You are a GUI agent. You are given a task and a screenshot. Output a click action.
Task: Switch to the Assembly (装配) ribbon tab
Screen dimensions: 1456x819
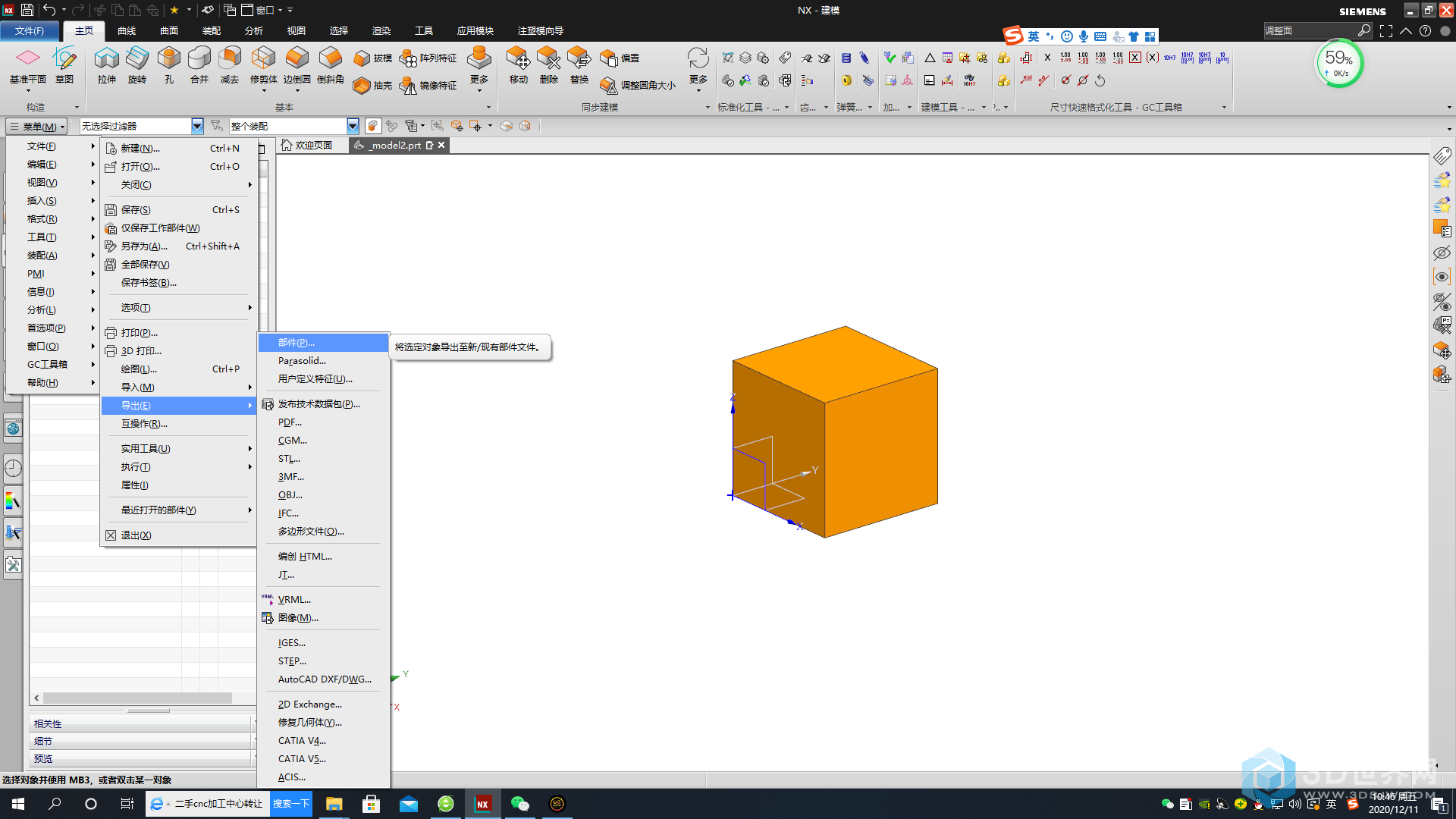click(212, 31)
